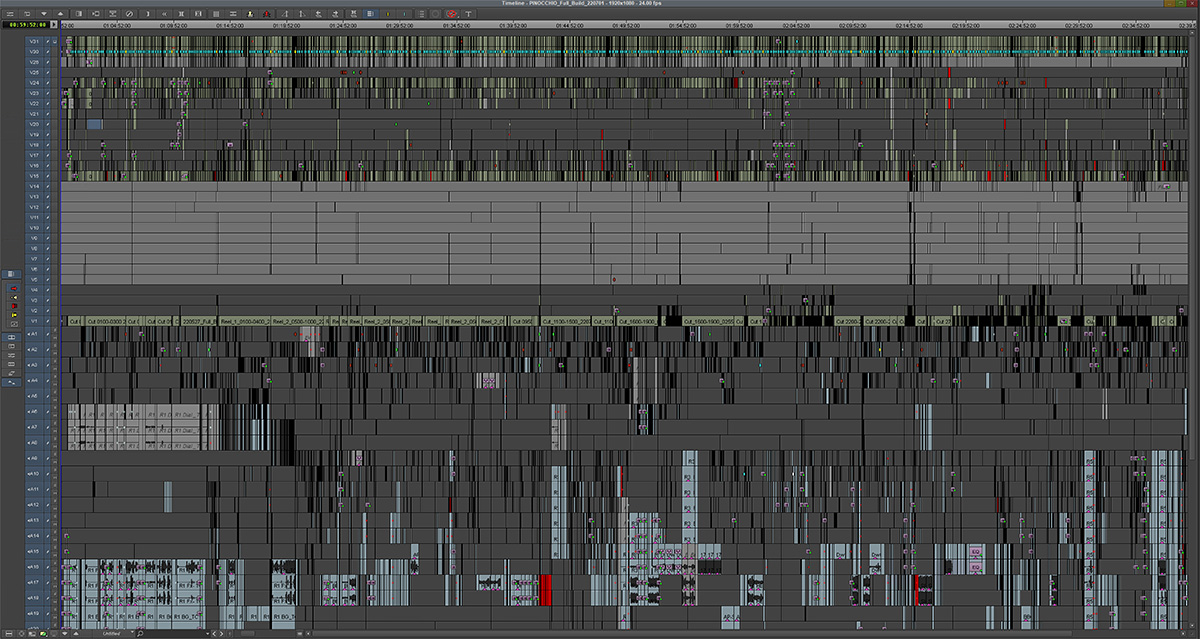Click the downward triangle in the top toolbar
Viewport: 1200px width, 639px height.
44,13
